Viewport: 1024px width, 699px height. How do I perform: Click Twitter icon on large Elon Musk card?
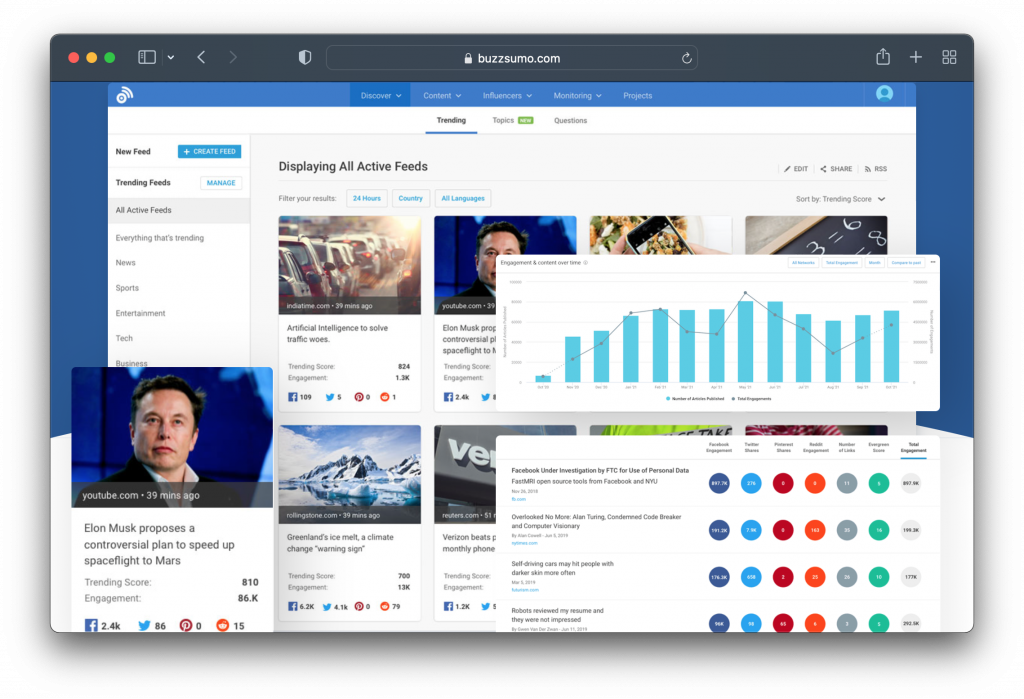click(x=144, y=625)
